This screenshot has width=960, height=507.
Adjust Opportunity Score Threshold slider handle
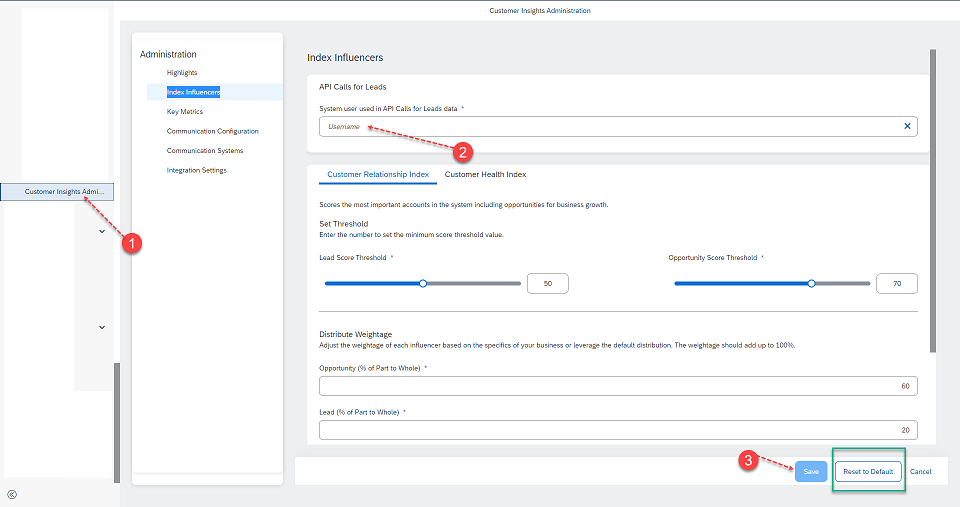(811, 284)
